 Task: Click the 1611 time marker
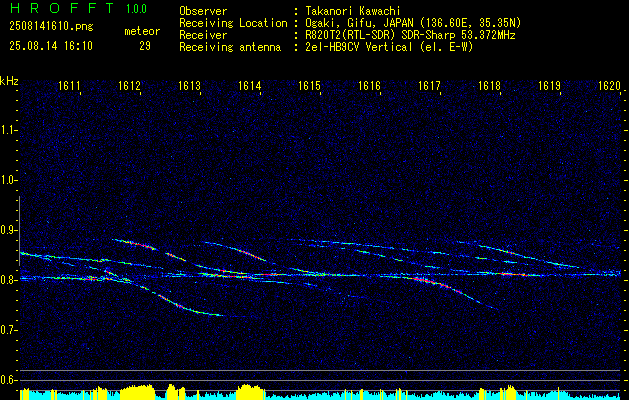coord(69,85)
